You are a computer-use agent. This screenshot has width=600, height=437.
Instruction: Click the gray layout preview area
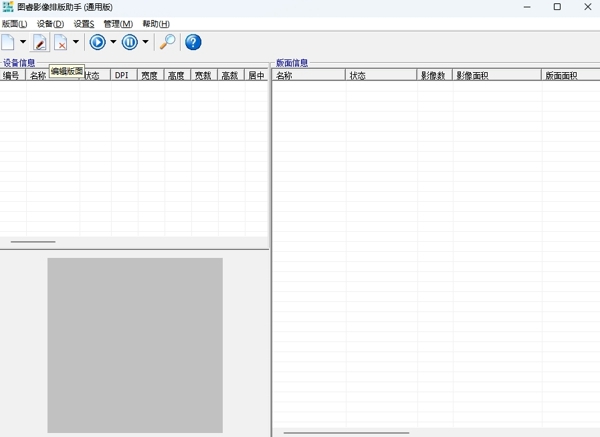coord(135,345)
